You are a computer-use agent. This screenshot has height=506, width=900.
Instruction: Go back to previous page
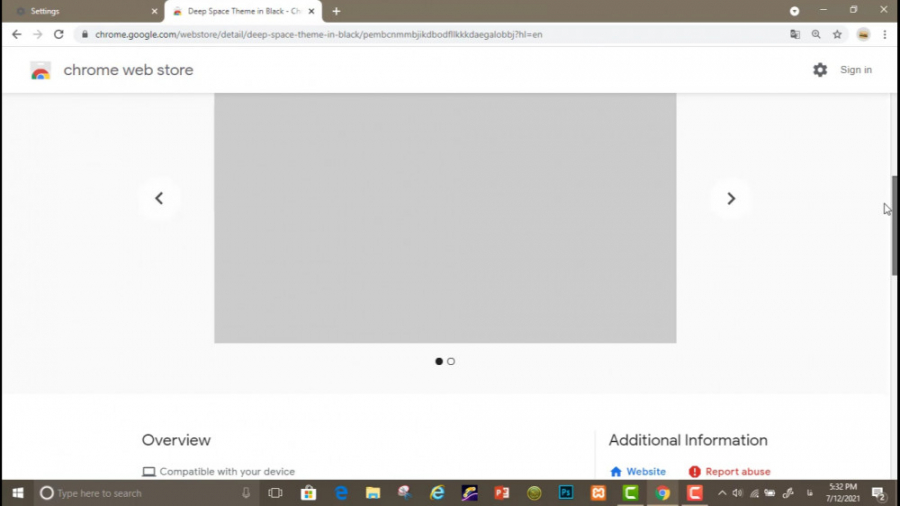17,34
